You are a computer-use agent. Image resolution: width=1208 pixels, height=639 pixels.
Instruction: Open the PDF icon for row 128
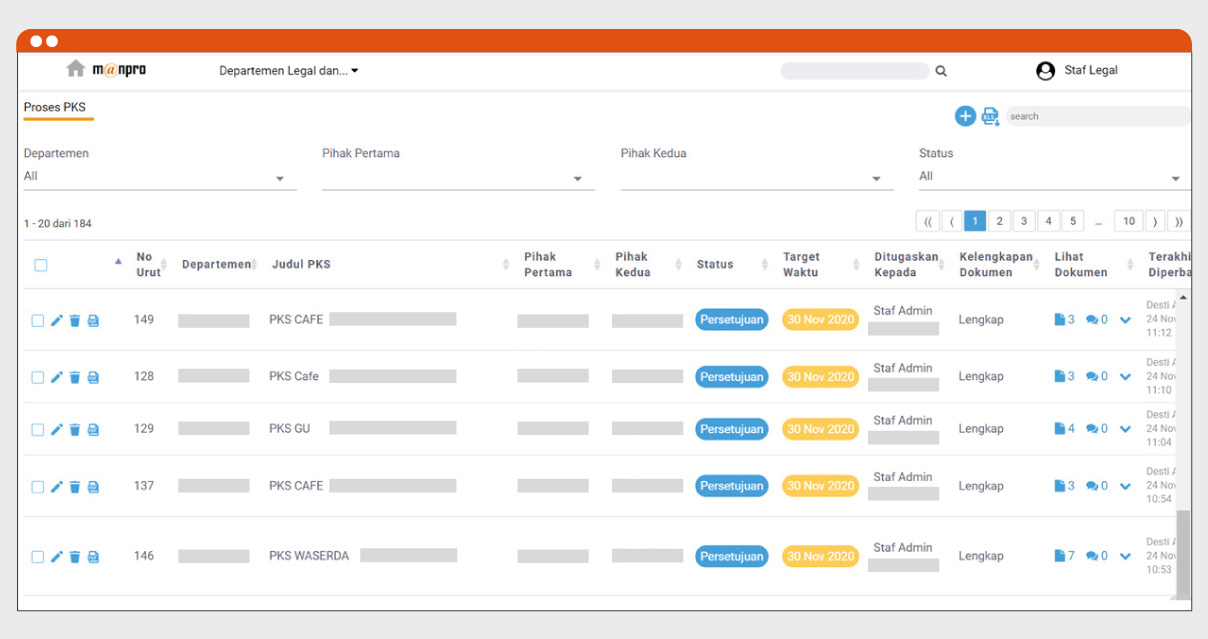point(93,377)
